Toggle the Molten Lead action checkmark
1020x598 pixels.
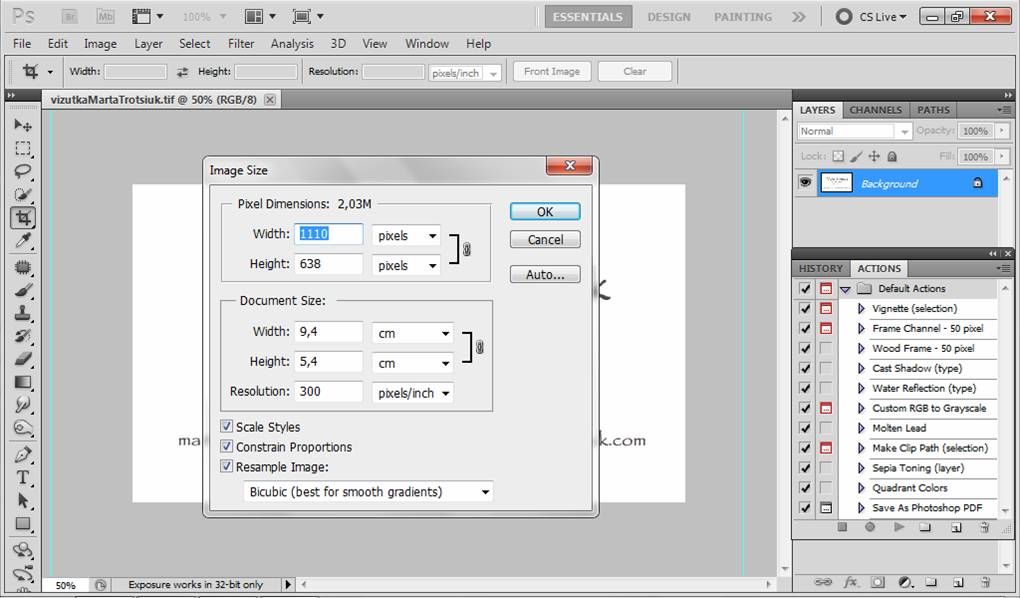[805, 428]
